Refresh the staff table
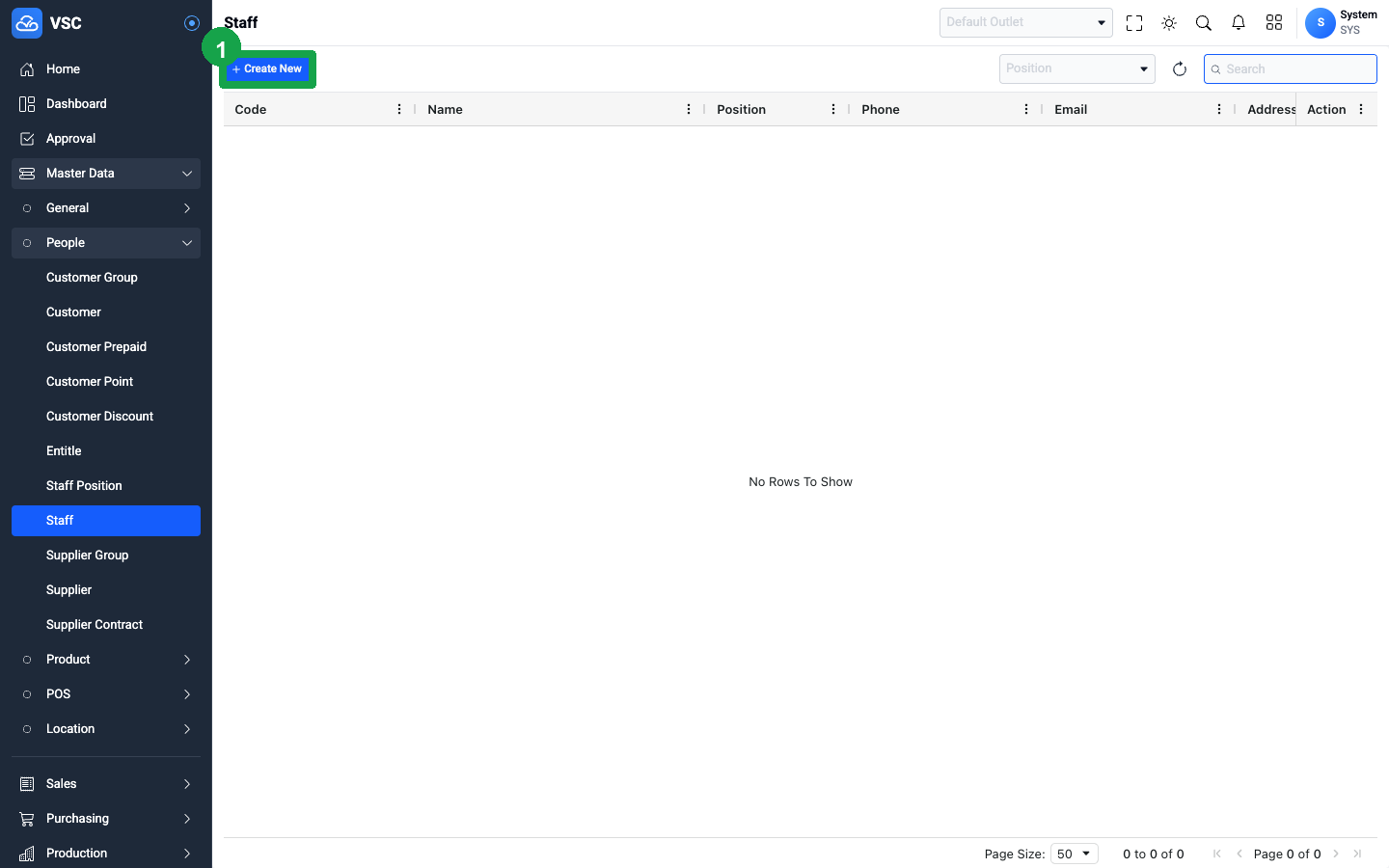Screen dimensions: 1389x868 1180,68
